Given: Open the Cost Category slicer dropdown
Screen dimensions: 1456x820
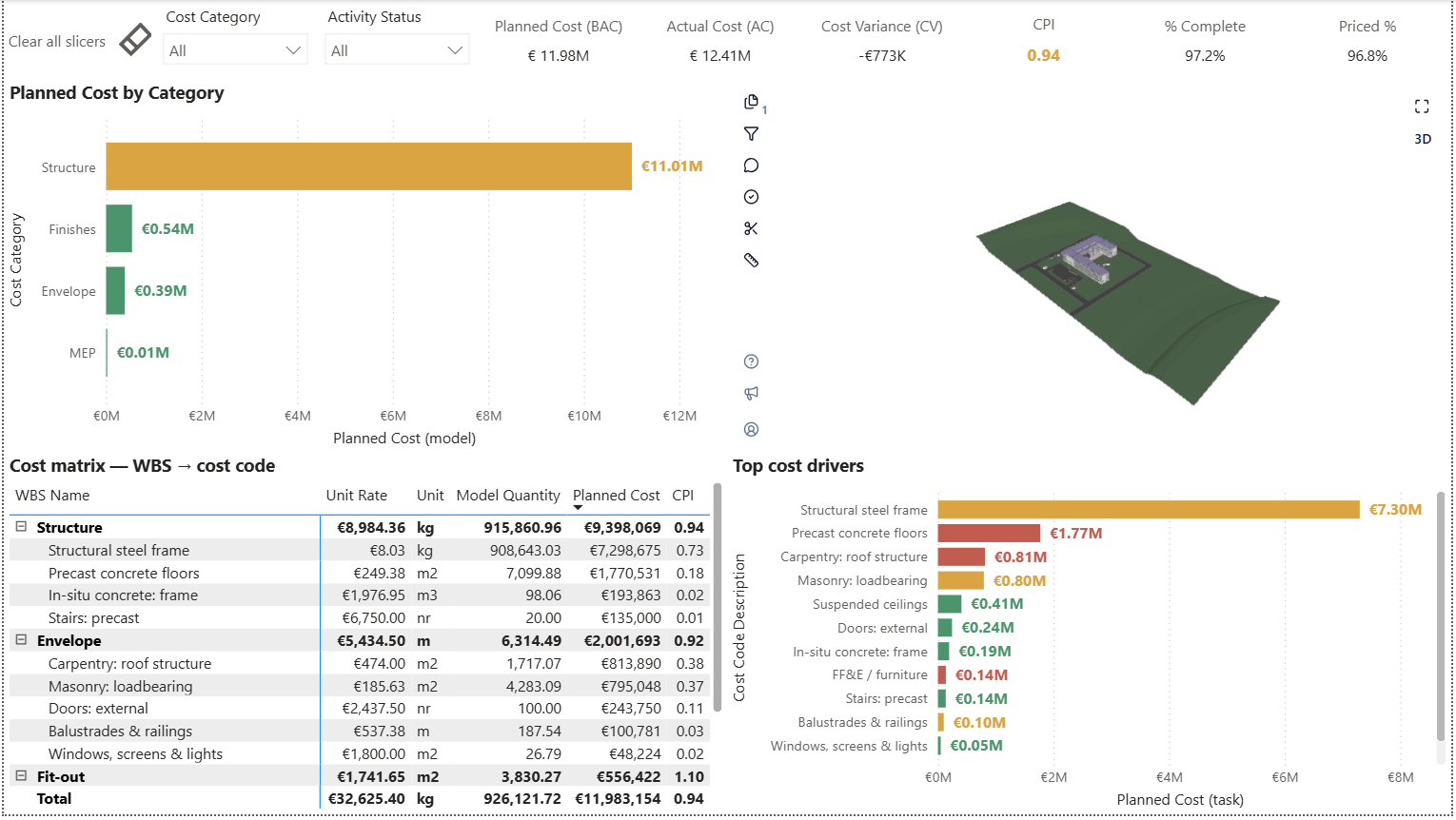Looking at the screenshot, I should click(235, 50).
